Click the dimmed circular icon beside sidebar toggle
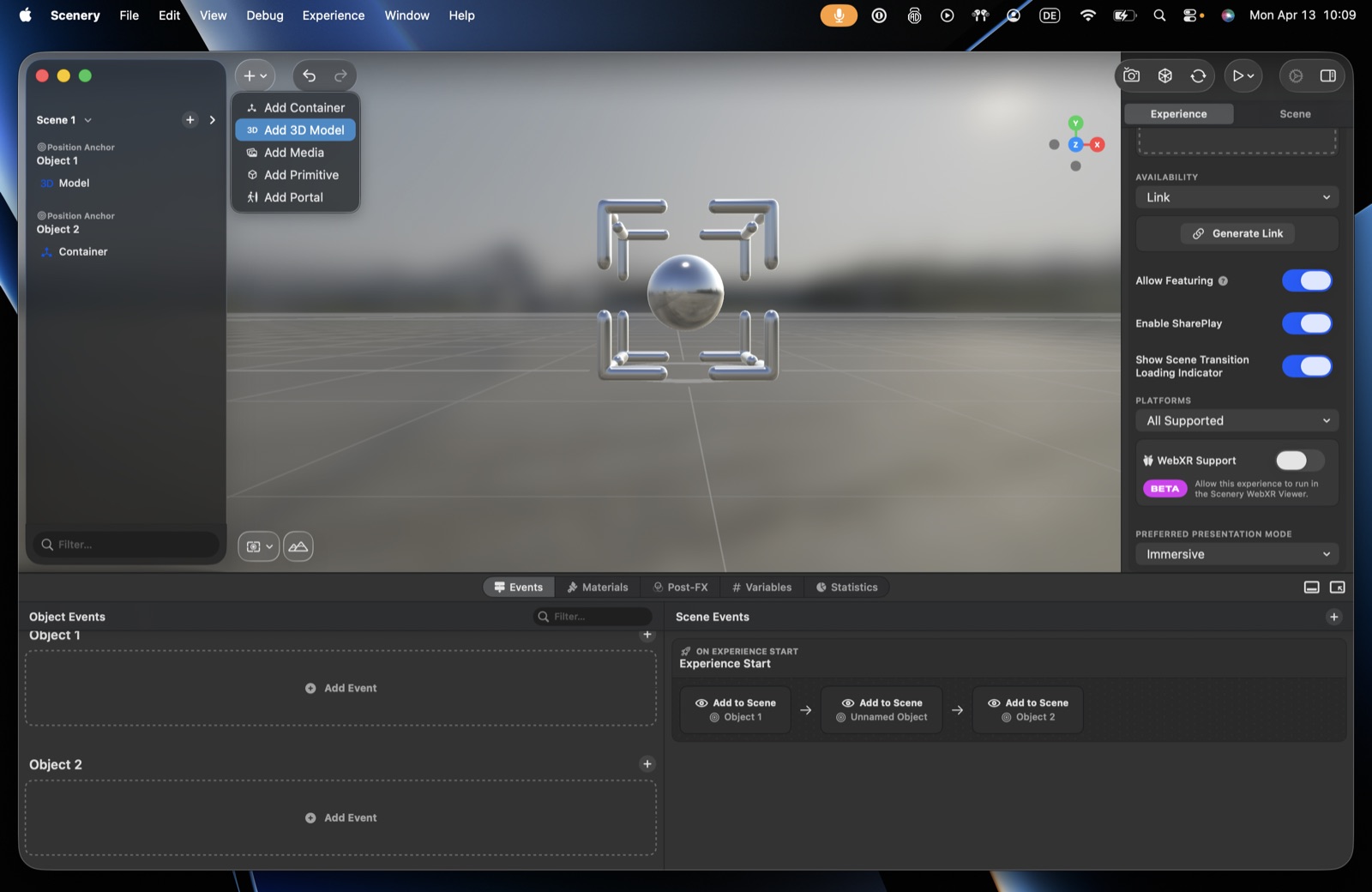Viewport: 1372px width, 892px height. [1296, 75]
